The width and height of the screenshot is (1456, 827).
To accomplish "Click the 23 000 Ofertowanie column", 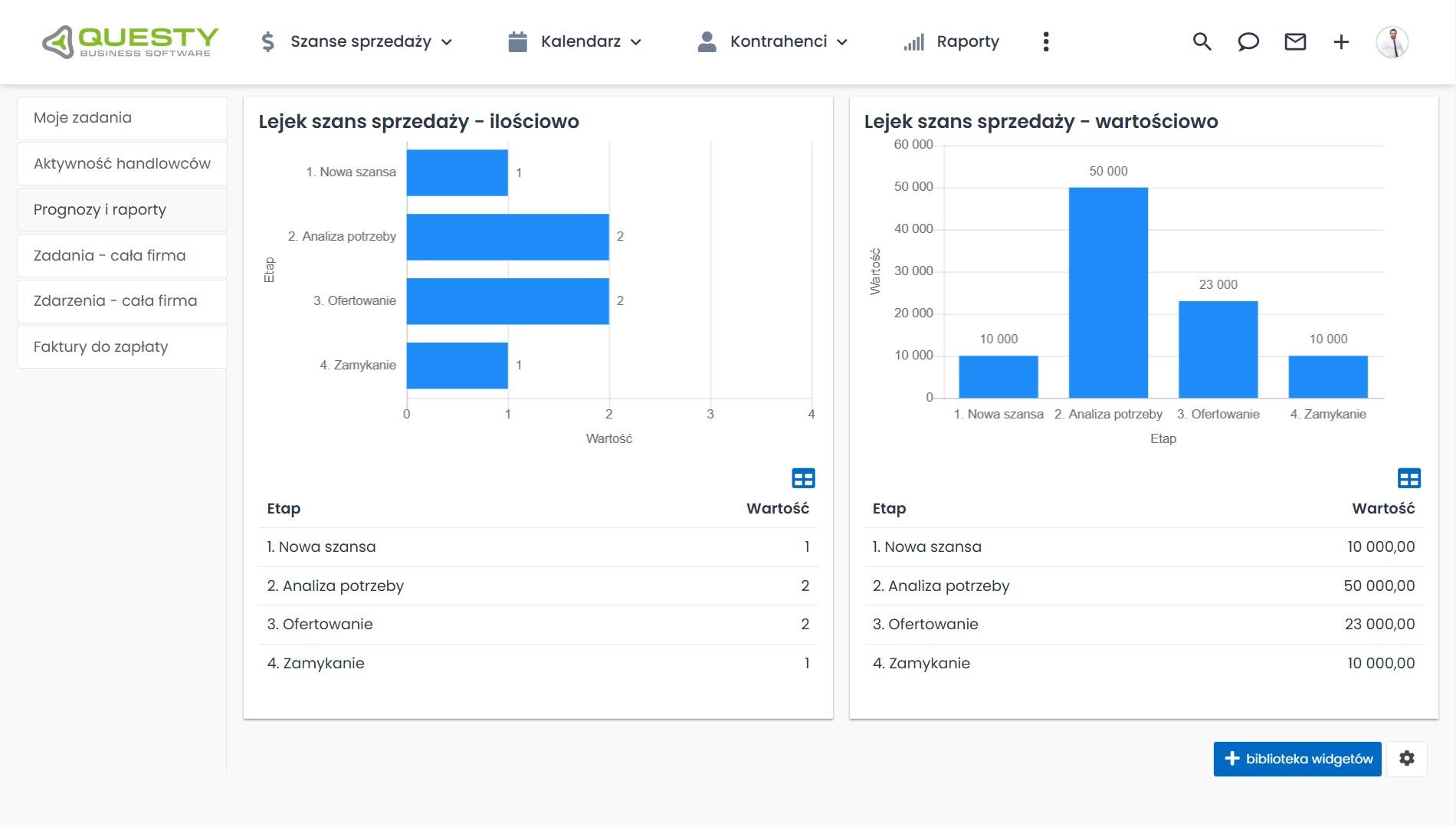I will (x=1218, y=350).
